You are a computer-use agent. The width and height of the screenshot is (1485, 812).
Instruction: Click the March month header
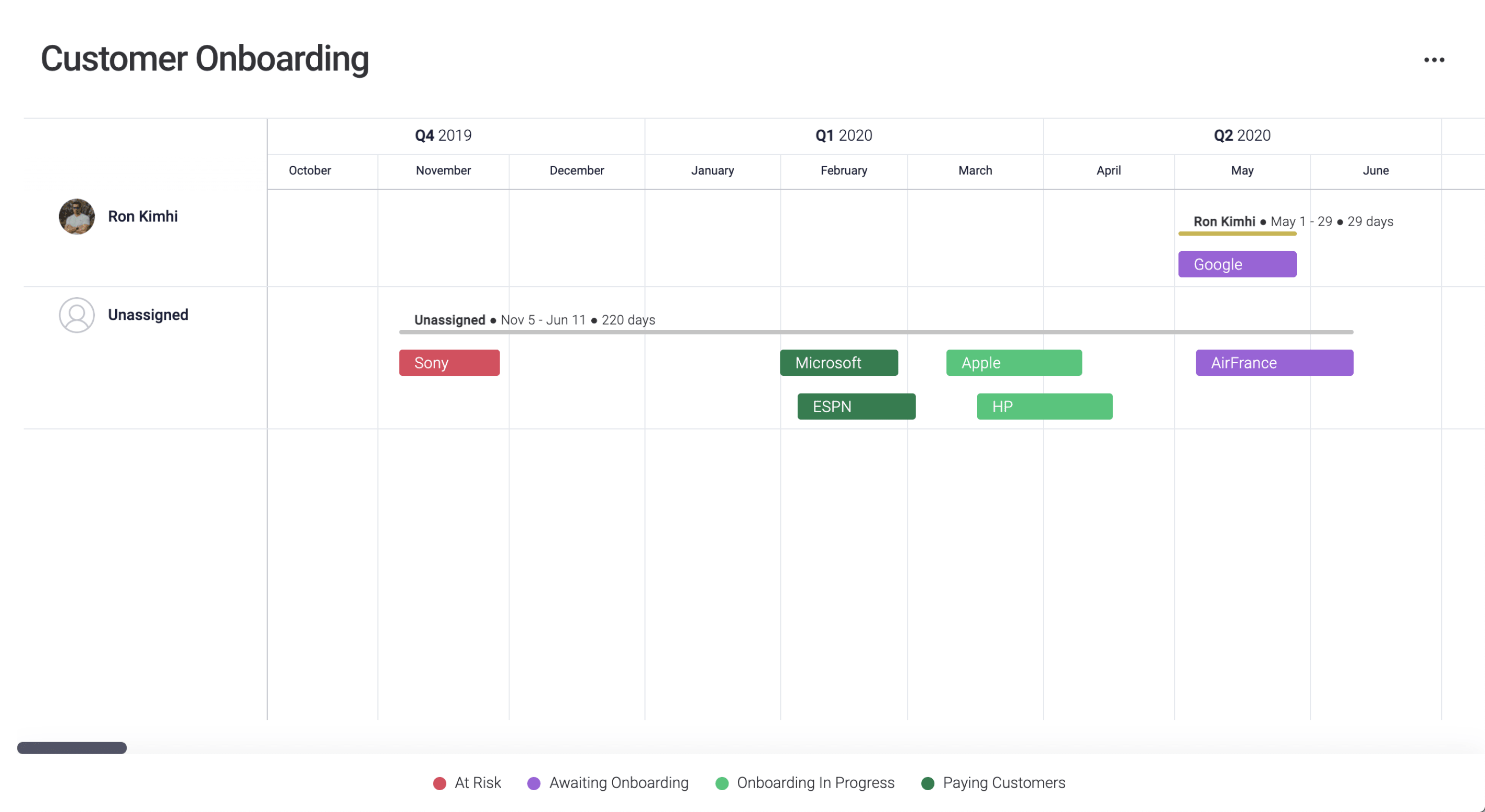coord(975,170)
